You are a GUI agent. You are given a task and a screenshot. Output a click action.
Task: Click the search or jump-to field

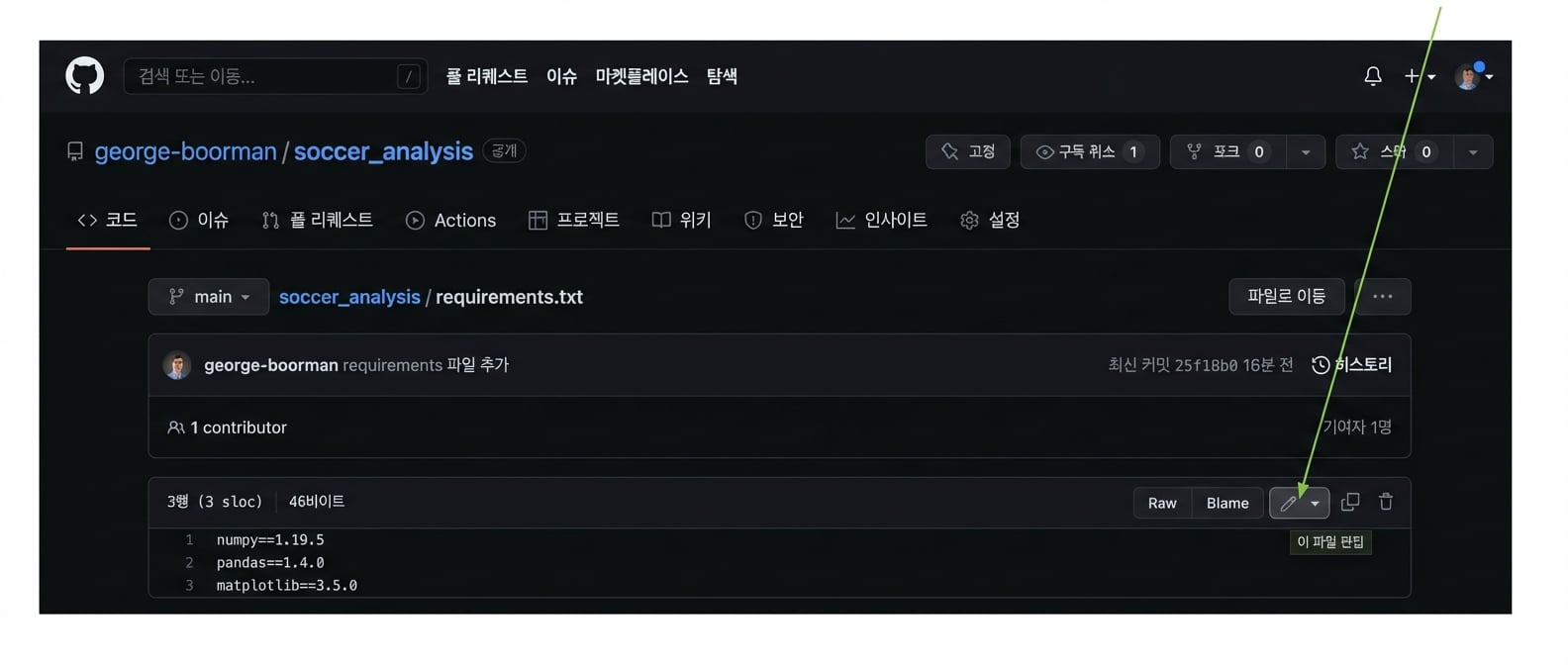point(275,76)
